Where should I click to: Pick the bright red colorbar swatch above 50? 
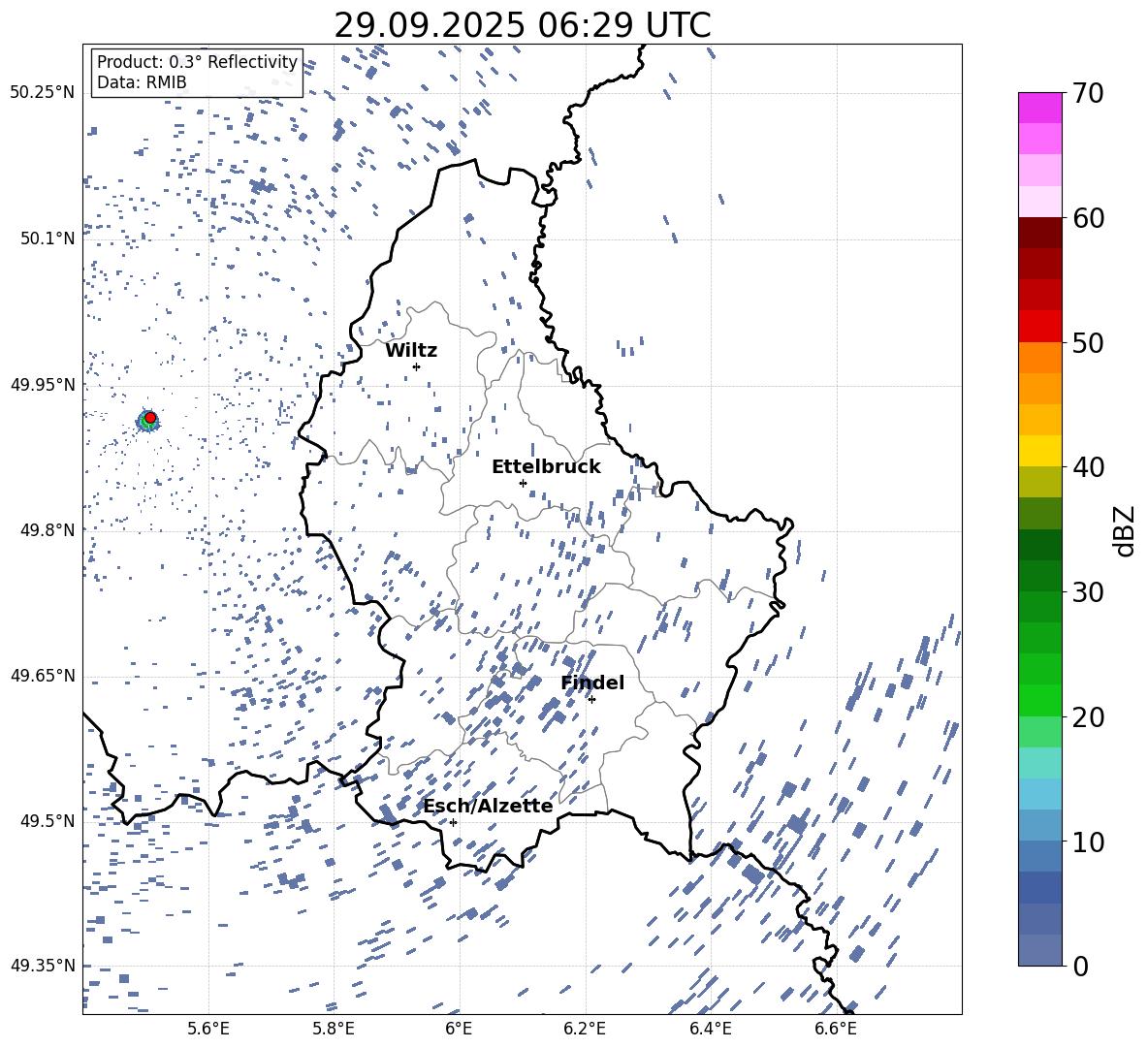pyautogui.click(x=1040, y=326)
